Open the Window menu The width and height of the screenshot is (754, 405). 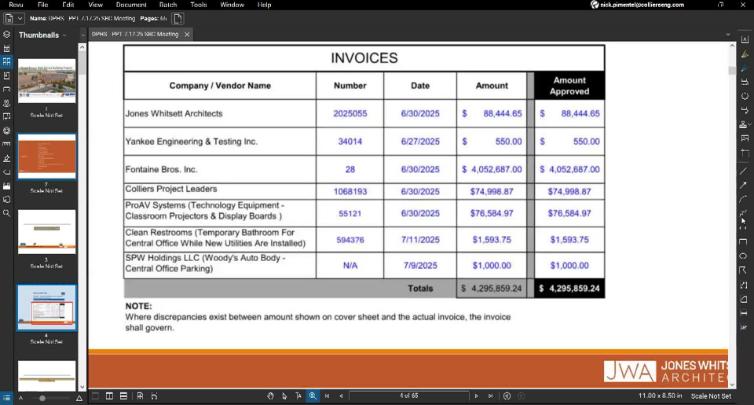click(232, 5)
